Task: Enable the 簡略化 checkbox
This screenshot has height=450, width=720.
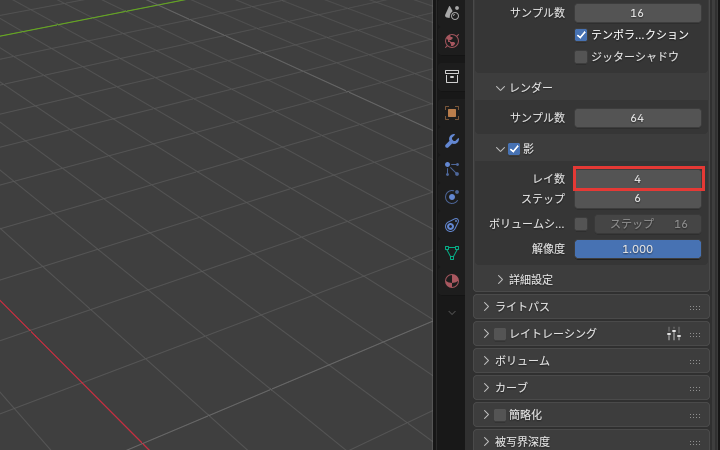Action: 500,415
